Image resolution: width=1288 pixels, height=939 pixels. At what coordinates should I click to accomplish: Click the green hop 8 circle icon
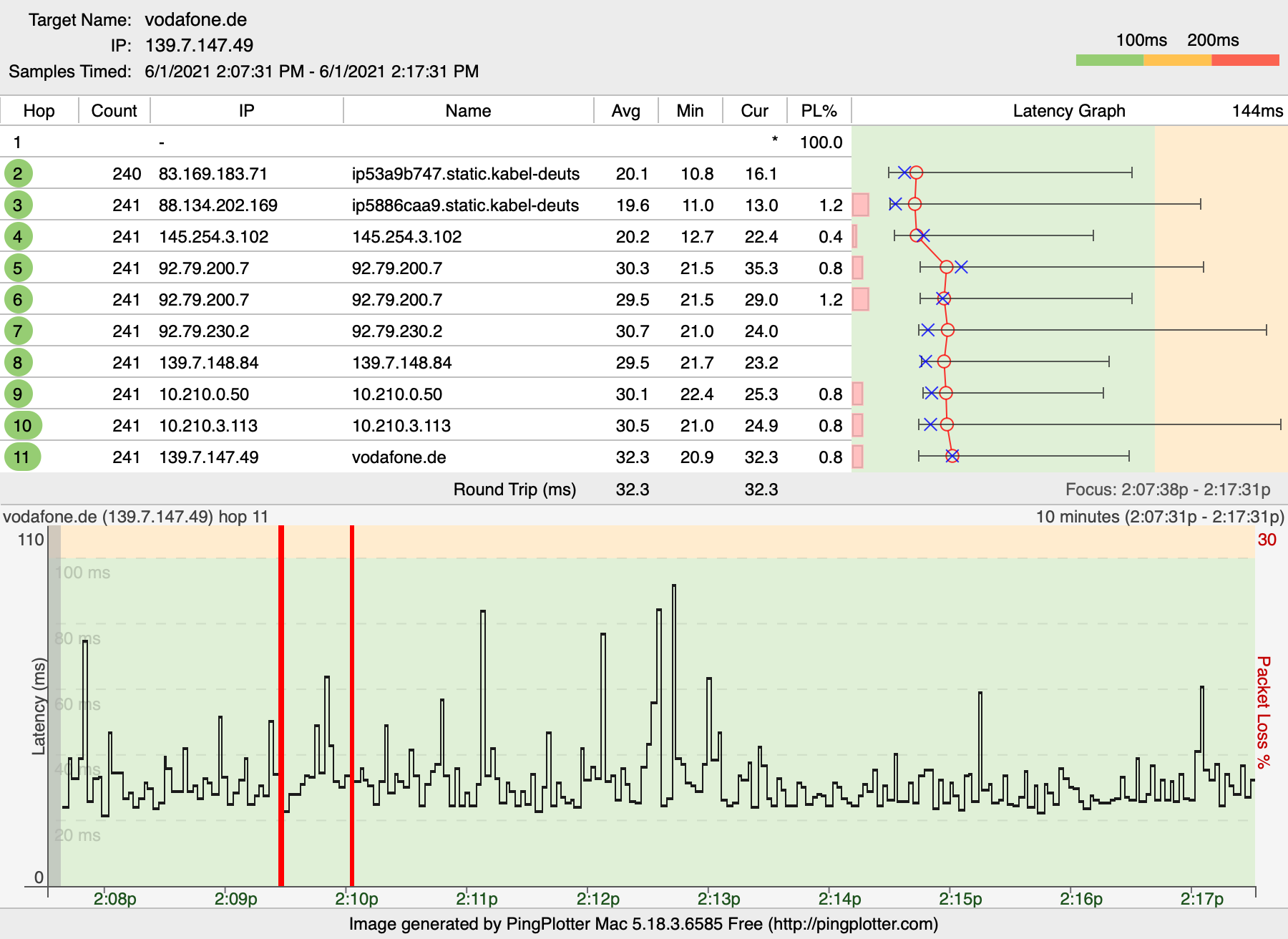point(18,363)
